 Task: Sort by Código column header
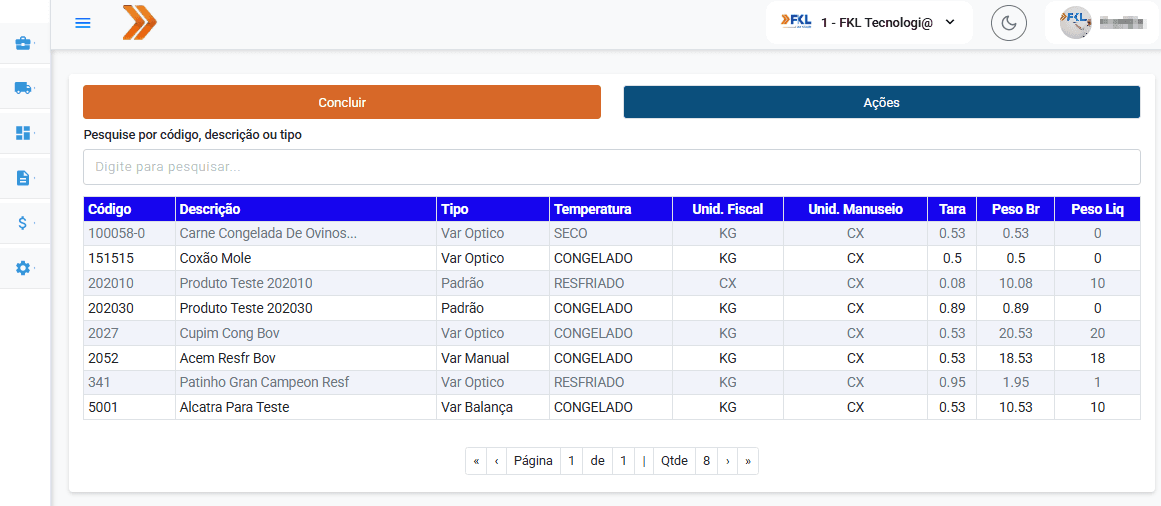click(x=110, y=209)
